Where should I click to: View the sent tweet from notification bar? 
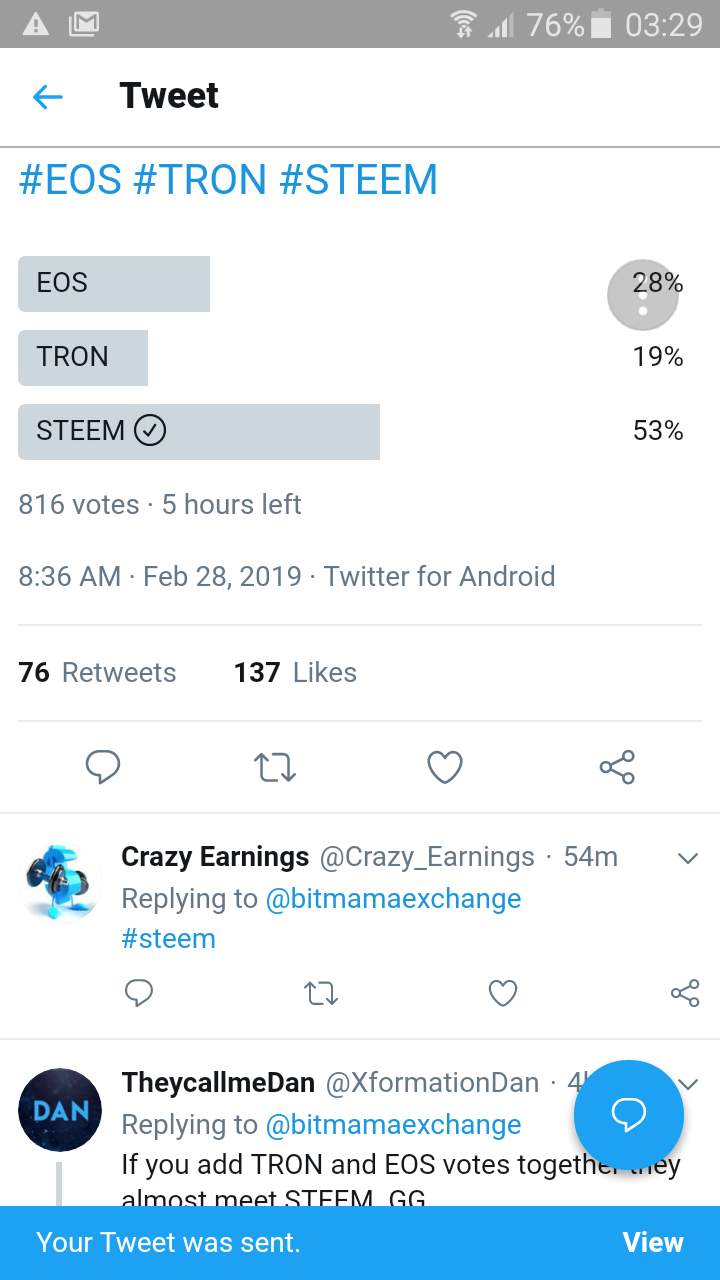652,1243
